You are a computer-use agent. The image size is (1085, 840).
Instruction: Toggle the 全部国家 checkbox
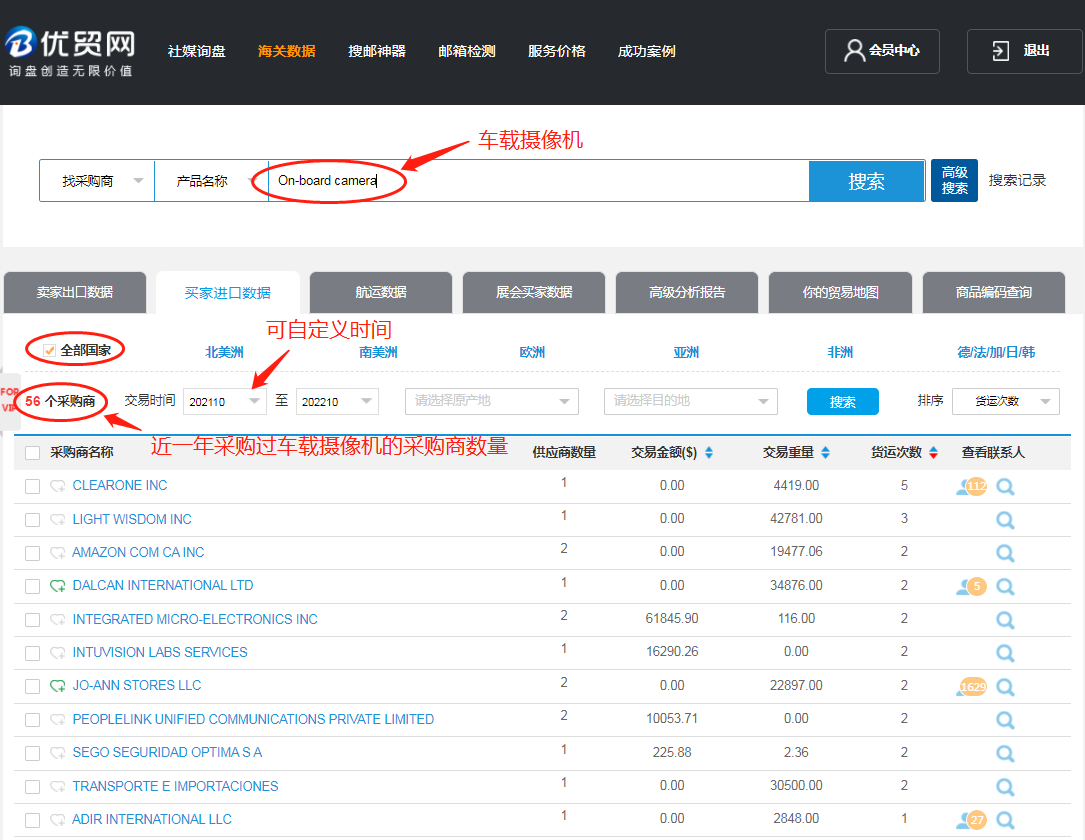[49, 350]
